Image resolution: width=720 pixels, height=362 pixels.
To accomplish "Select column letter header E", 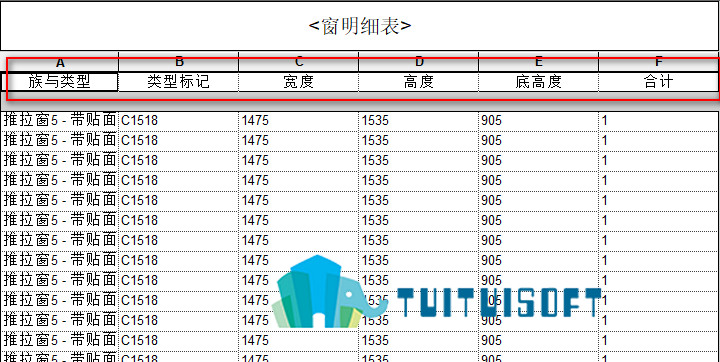I will (x=539, y=62).
